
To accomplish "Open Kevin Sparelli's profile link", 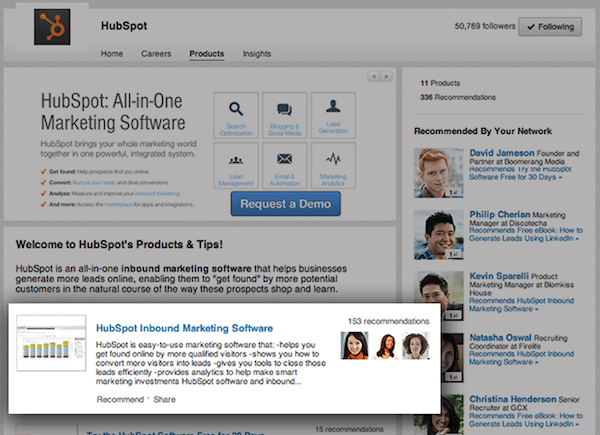I will [499, 276].
